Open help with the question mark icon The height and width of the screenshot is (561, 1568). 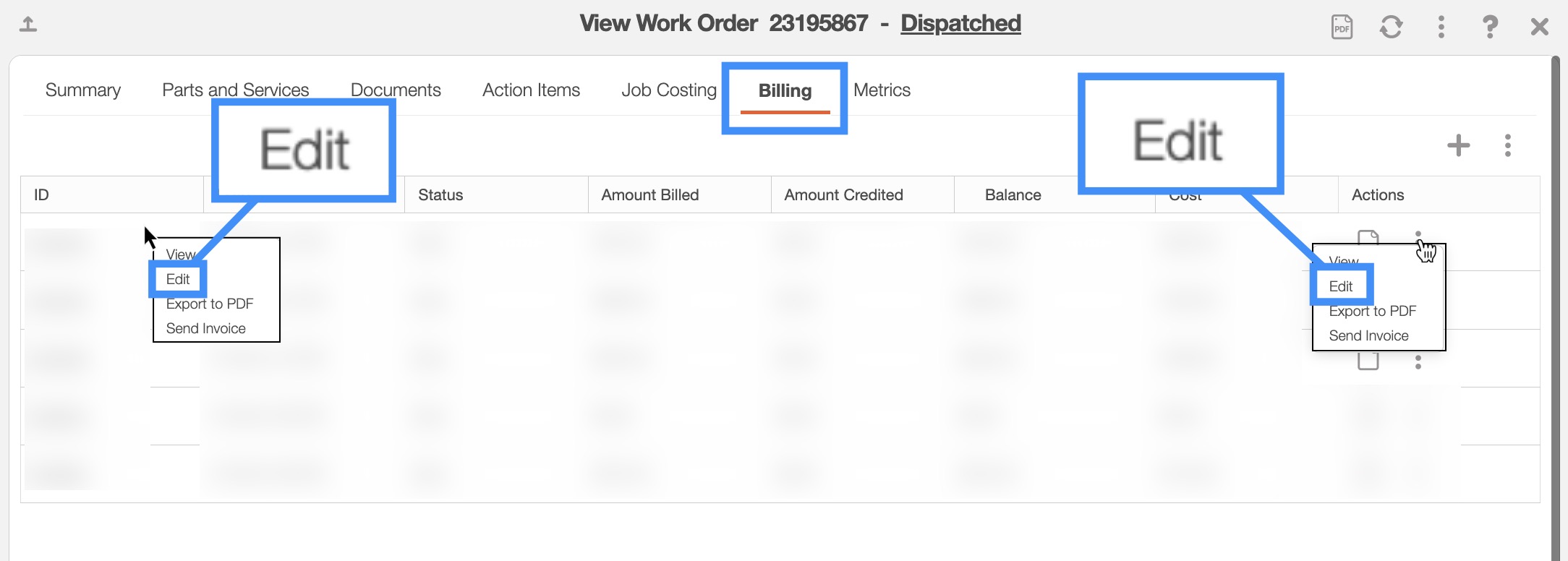coord(1490,27)
